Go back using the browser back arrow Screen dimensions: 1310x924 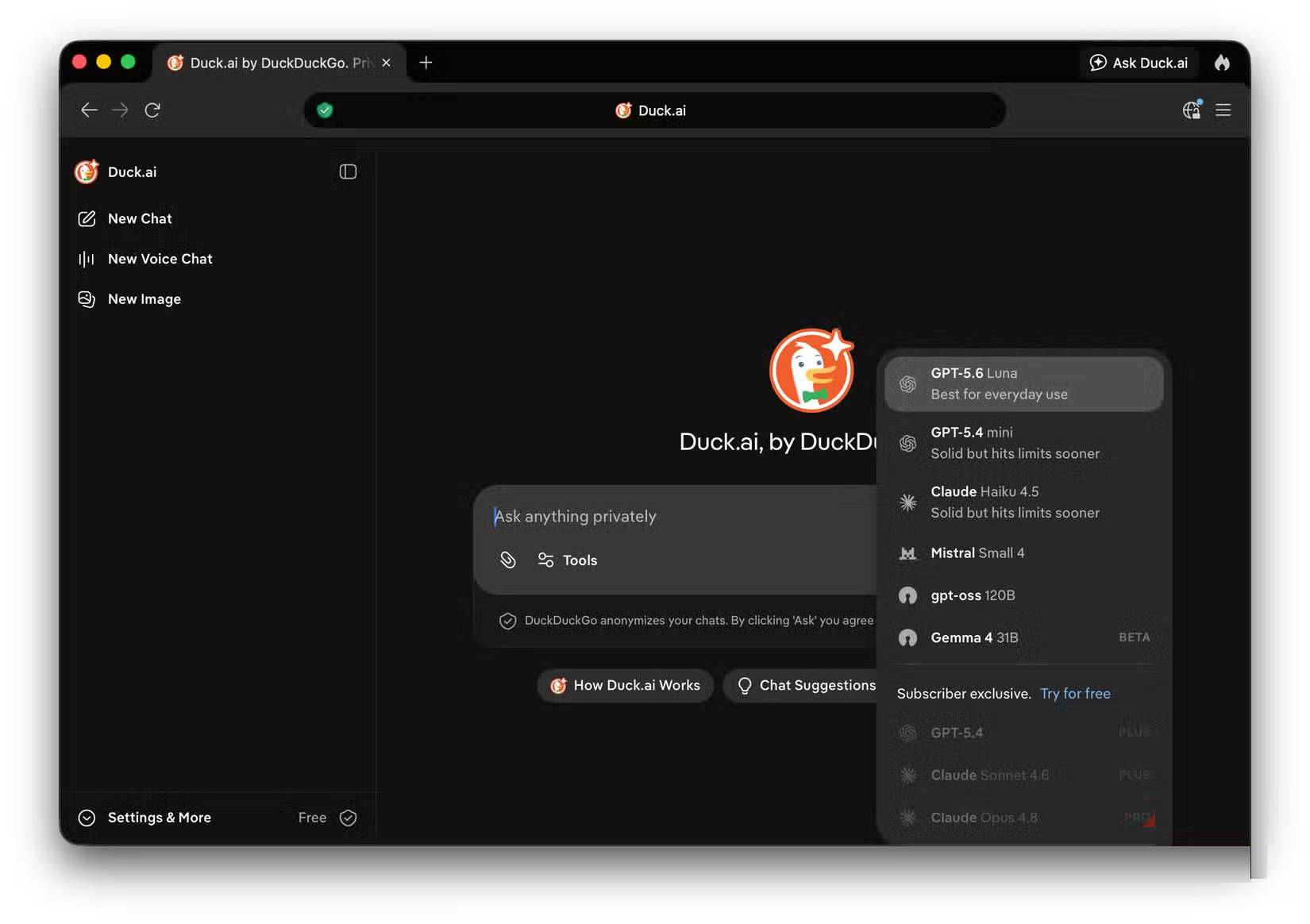click(x=89, y=110)
